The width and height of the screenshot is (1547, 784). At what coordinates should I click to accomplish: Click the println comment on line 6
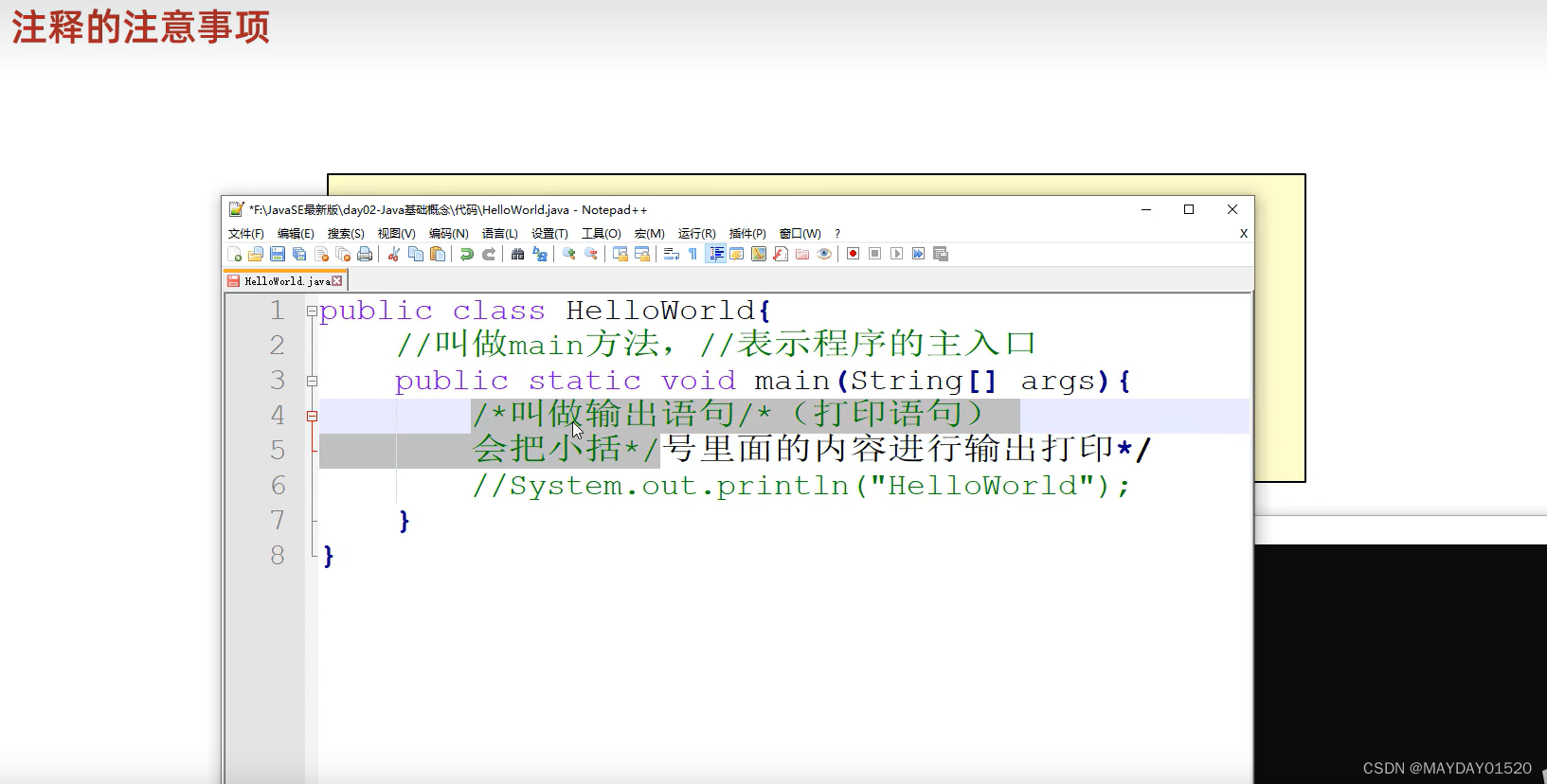coord(801,486)
